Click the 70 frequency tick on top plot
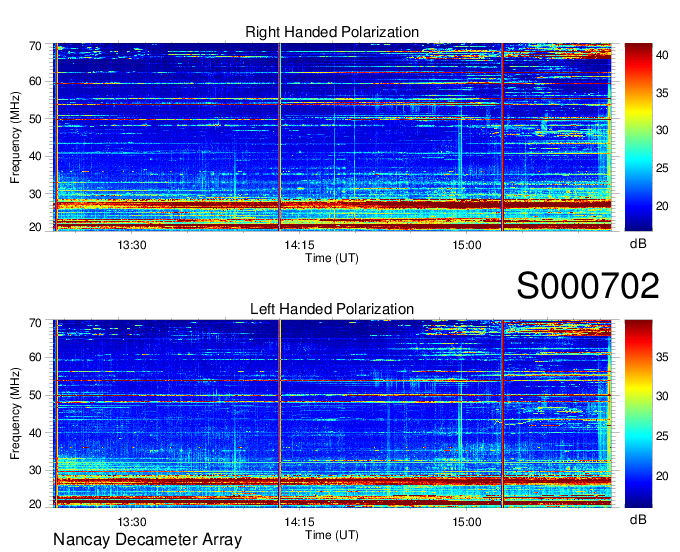This screenshot has height=552, width=680. pos(35,46)
